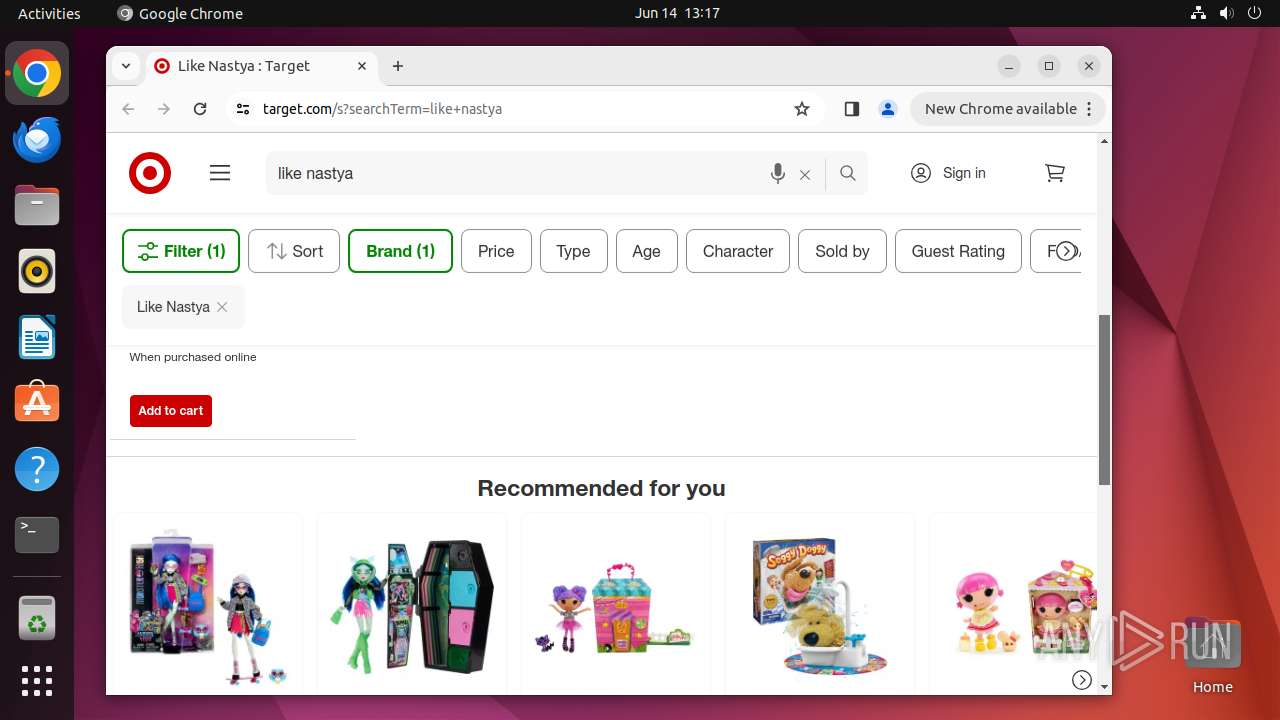This screenshot has height=720, width=1280.
Task: Open Target home via bullseye logo
Action: pyautogui.click(x=150, y=173)
